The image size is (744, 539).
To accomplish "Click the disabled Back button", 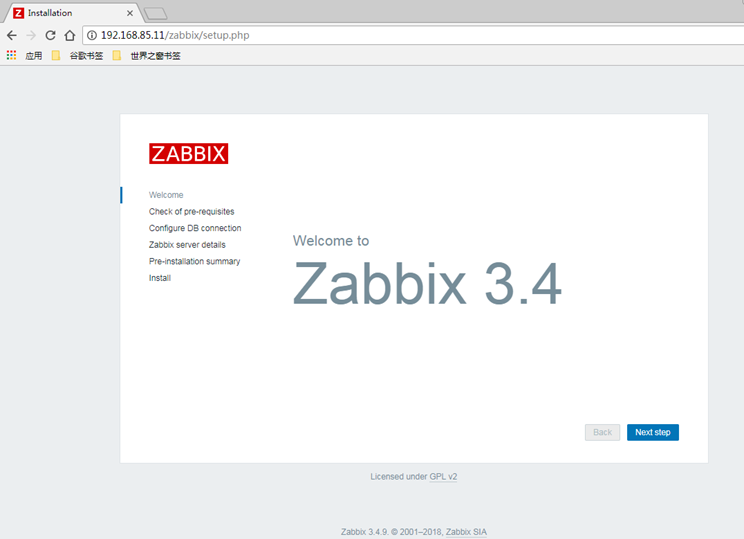I will tap(603, 432).
